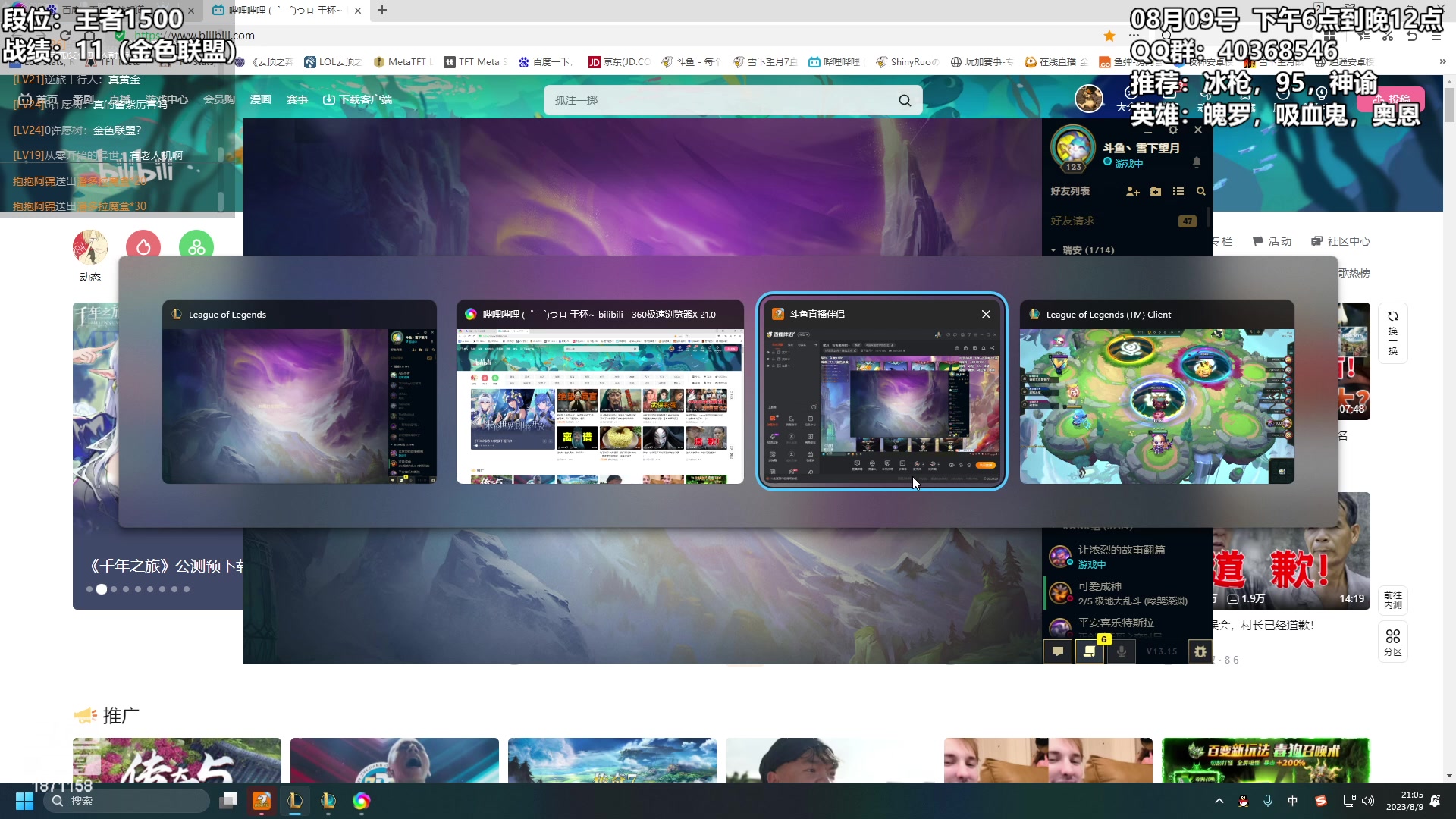Click the friend search magnifier icon

click(x=1201, y=191)
